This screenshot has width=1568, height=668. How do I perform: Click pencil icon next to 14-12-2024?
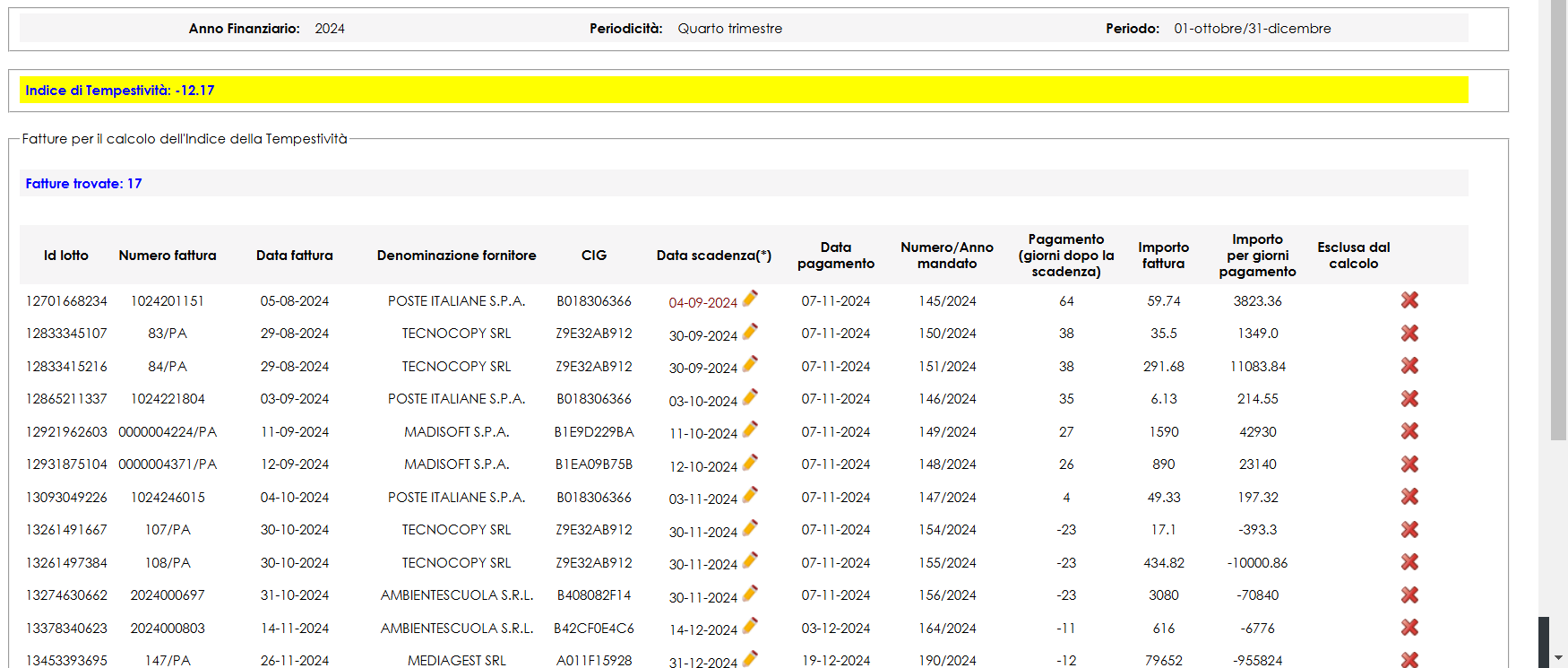(750, 626)
